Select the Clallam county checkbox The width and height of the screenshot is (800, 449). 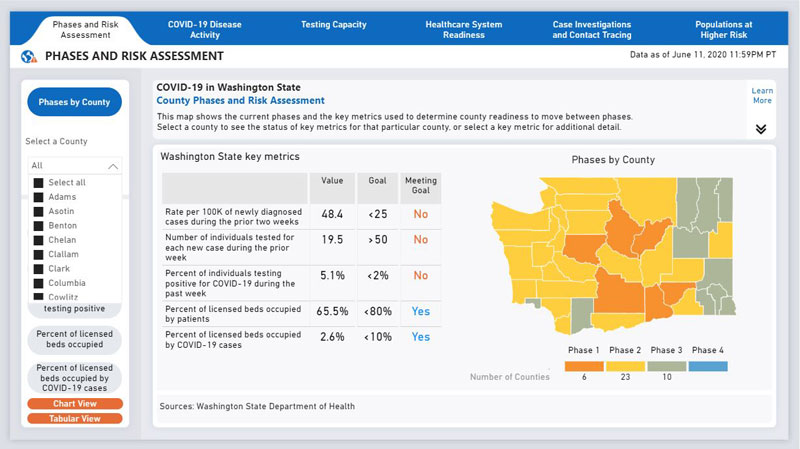39,255
